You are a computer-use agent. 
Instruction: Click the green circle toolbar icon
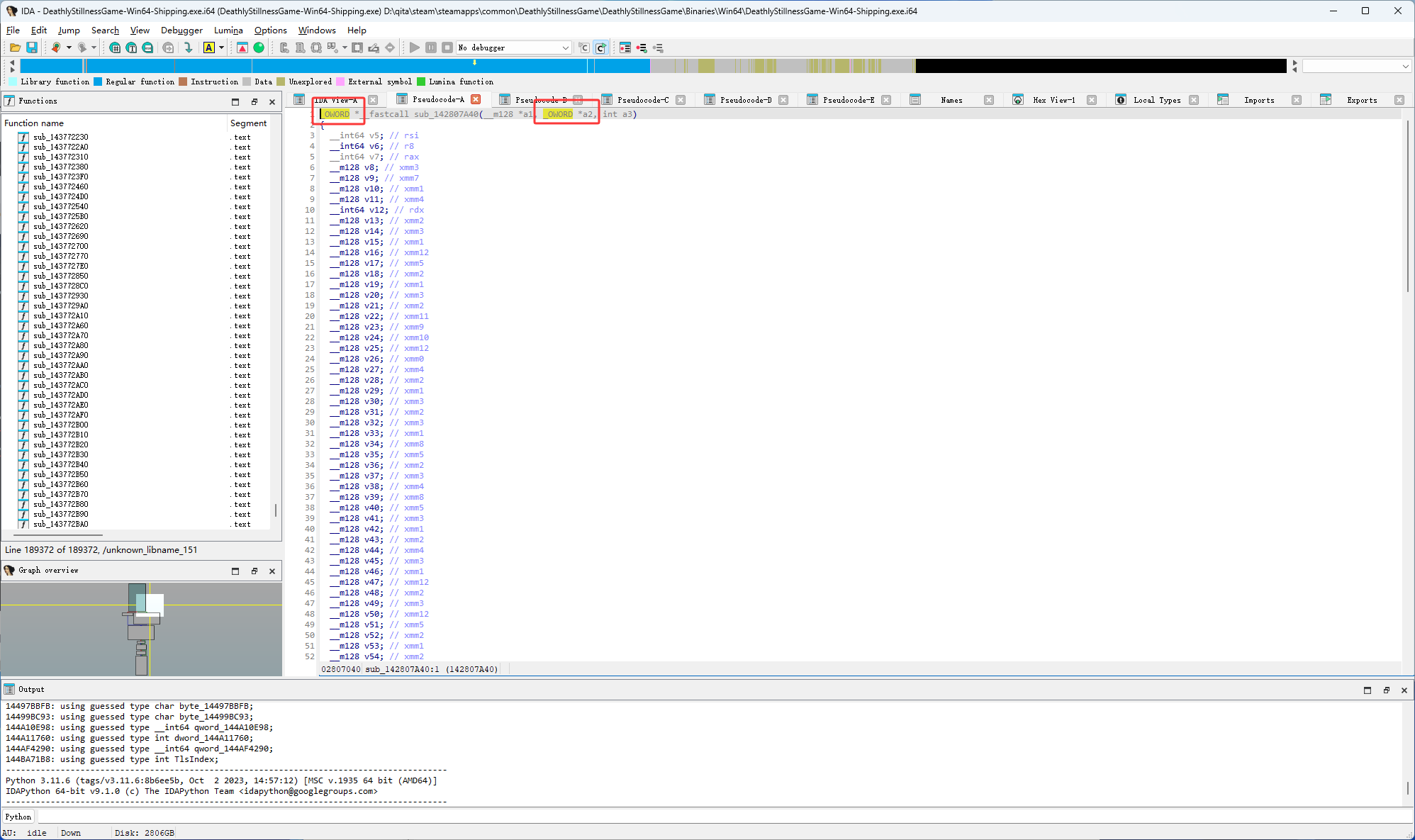click(x=259, y=47)
